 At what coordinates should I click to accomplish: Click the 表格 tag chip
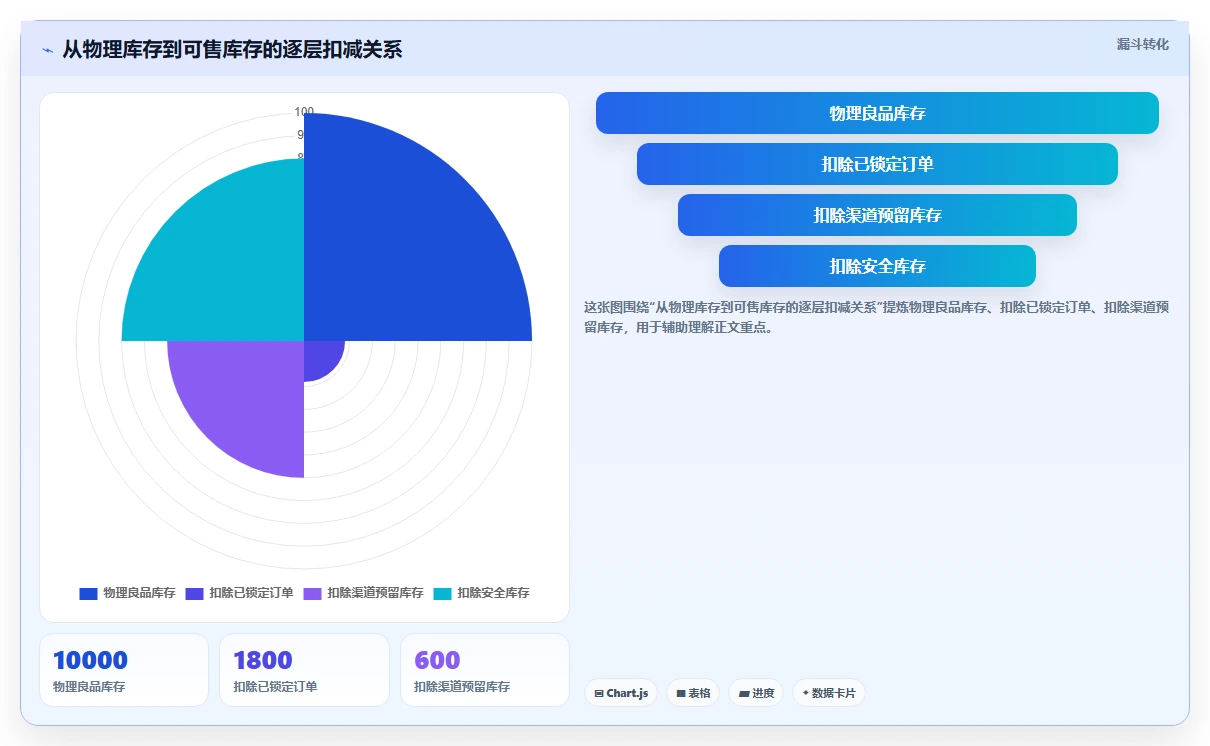click(x=693, y=693)
